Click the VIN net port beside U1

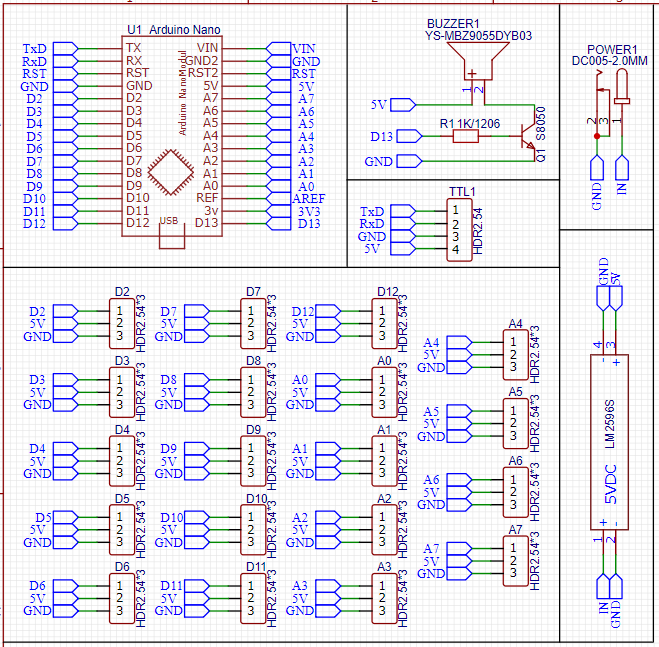coord(279,48)
